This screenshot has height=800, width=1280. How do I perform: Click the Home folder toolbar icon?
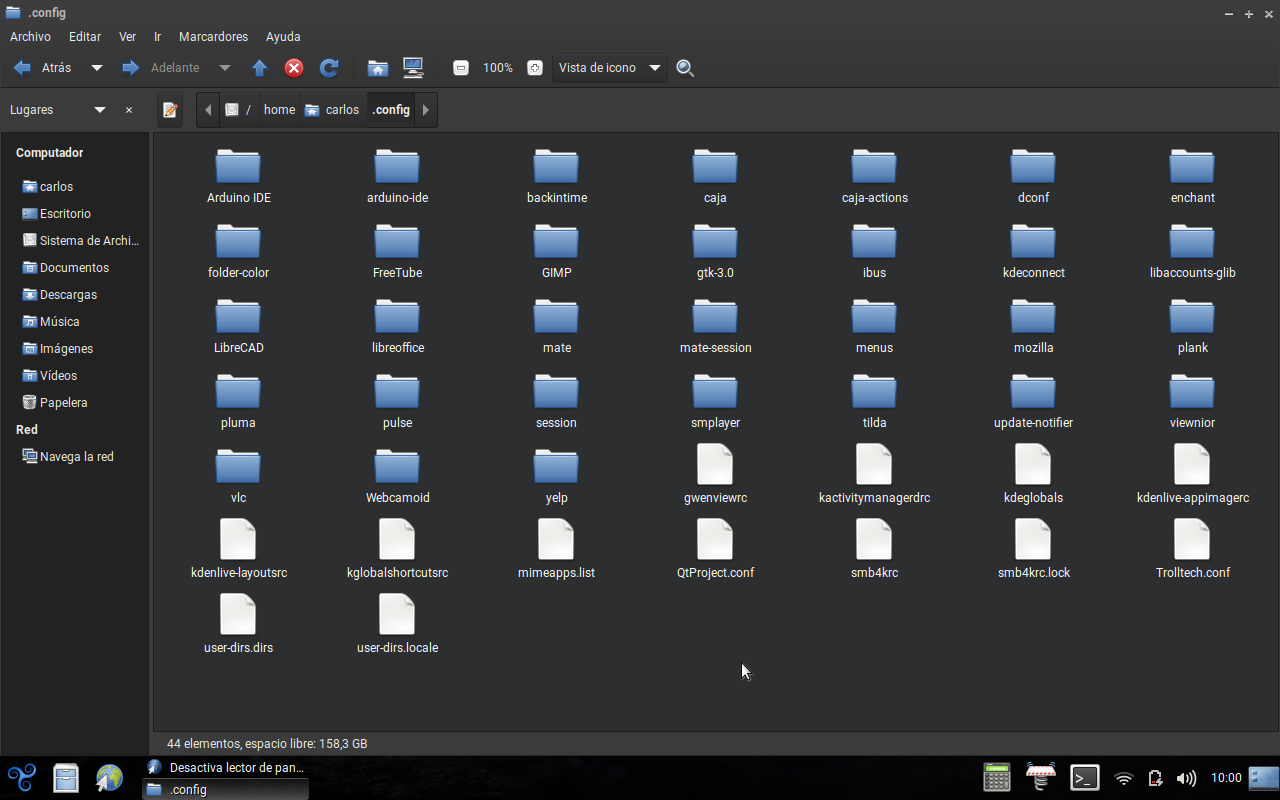pyautogui.click(x=377, y=68)
